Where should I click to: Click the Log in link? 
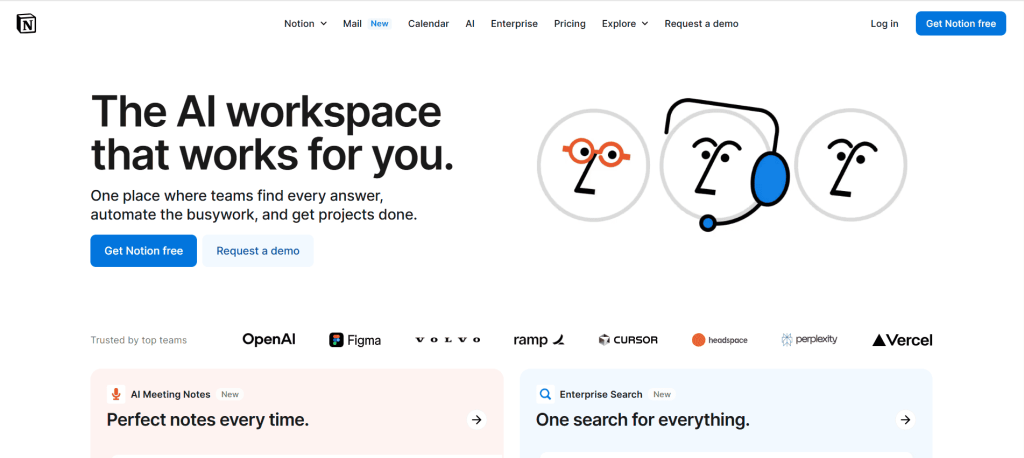coord(884,23)
